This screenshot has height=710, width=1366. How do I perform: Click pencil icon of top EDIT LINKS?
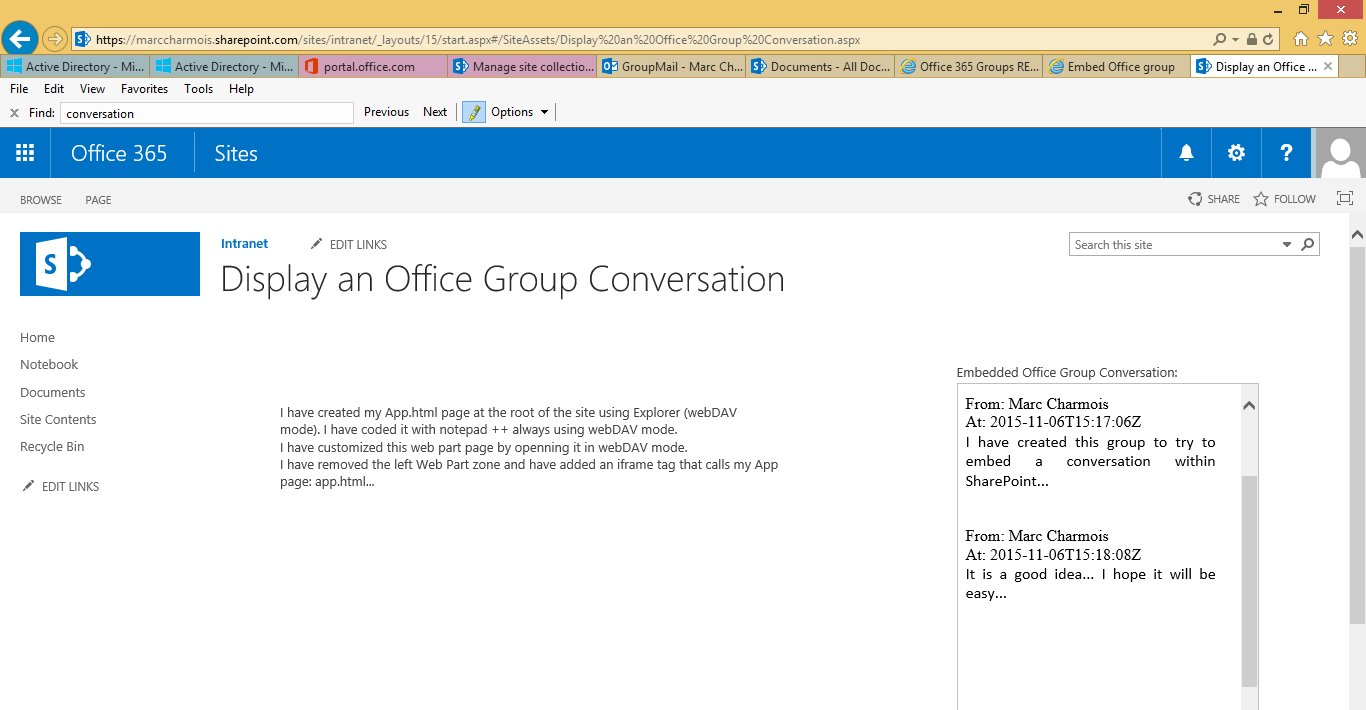tap(317, 244)
